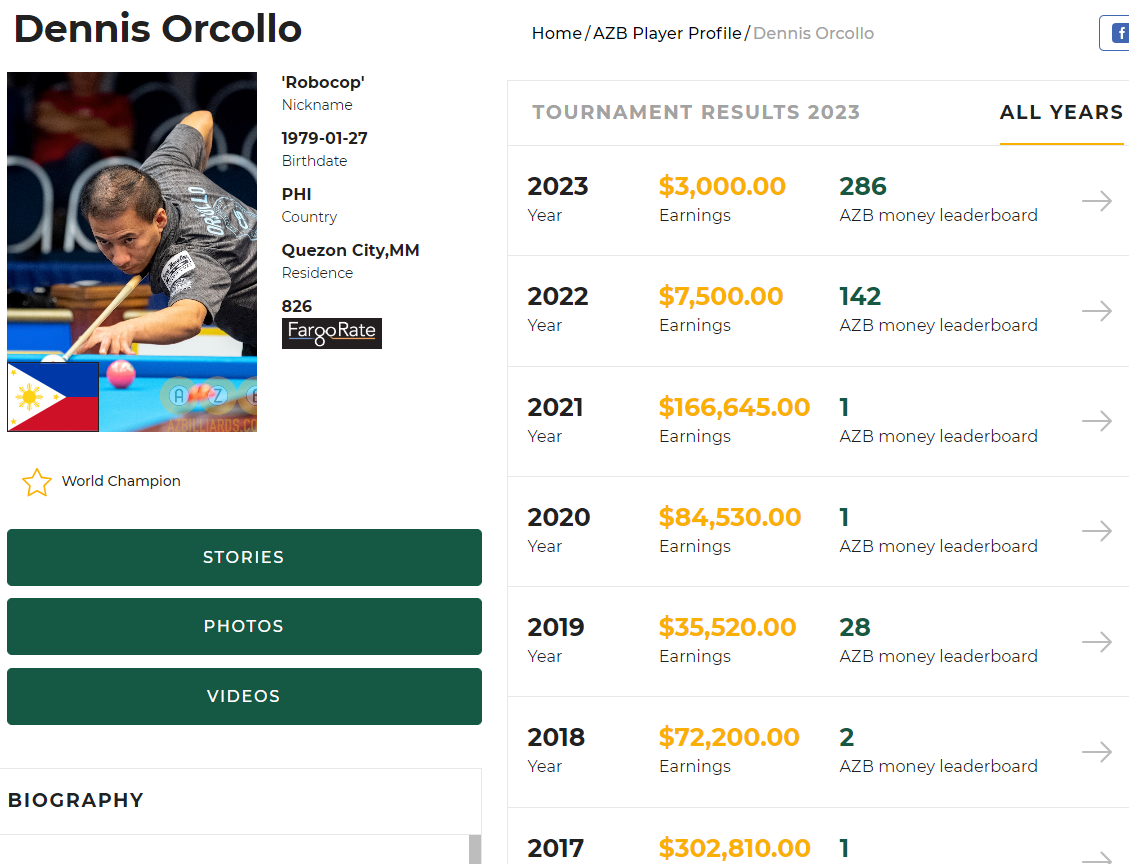This screenshot has height=864, width=1129.
Task: Open AZB Player Profile breadcrumb
Action: [x=667, y=33]
